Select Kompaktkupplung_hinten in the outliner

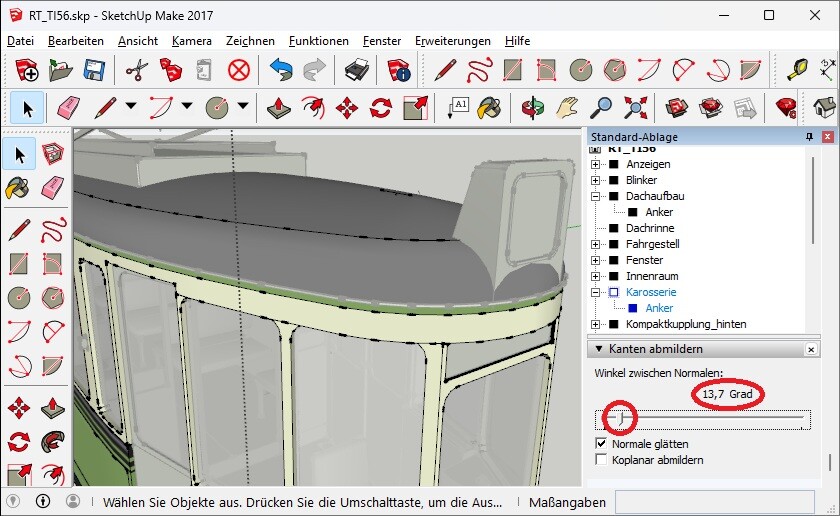pos(685,324)
